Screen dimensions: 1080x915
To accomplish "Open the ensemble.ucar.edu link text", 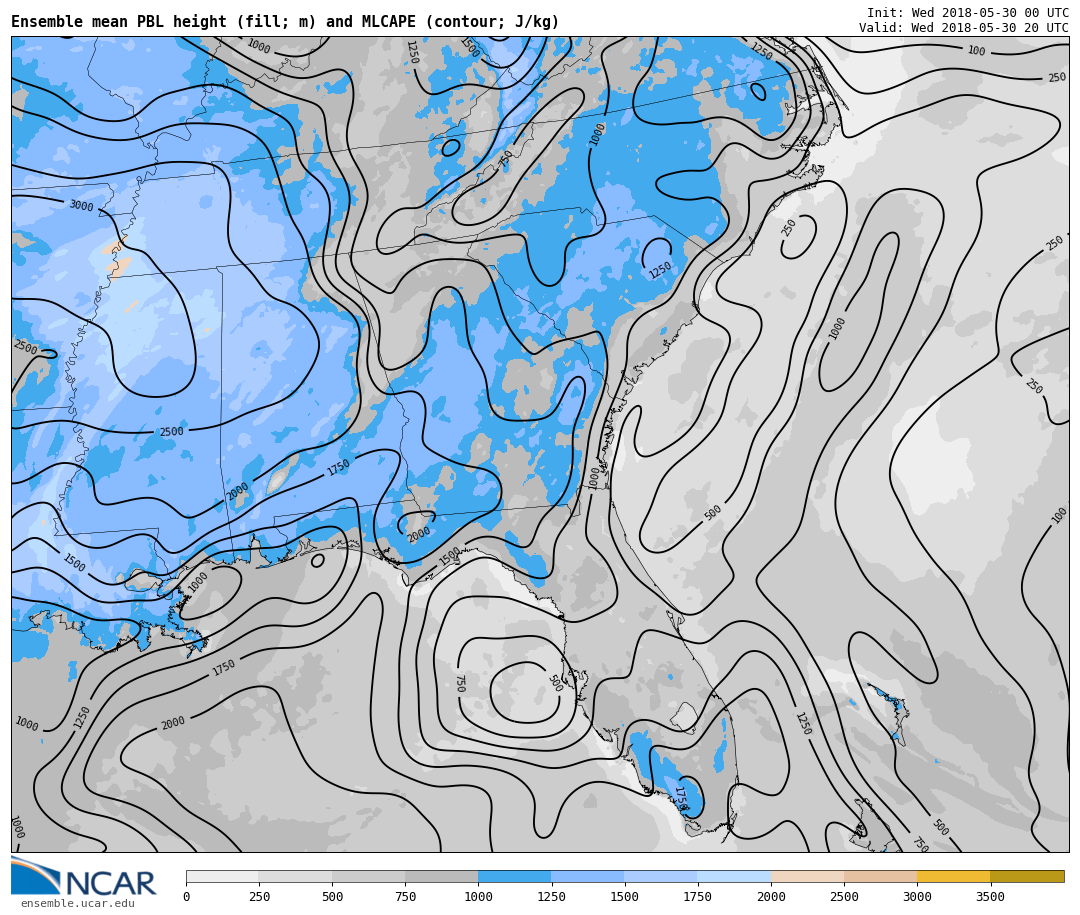I will 78,903.
